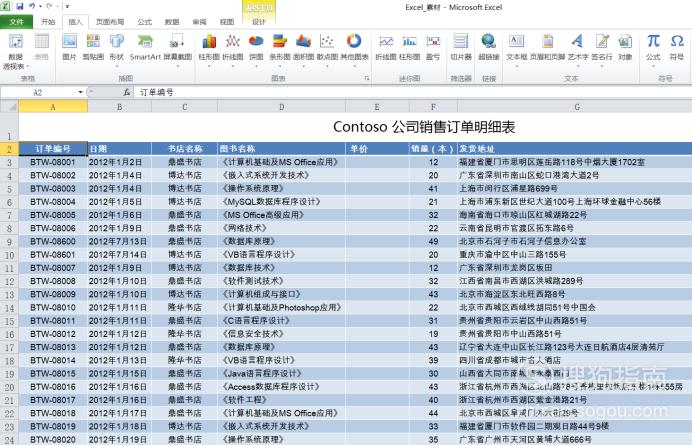The width and height of the screenshot is (692, 445).
Task: Select cell BTW-08020
Action: [53, 440]
